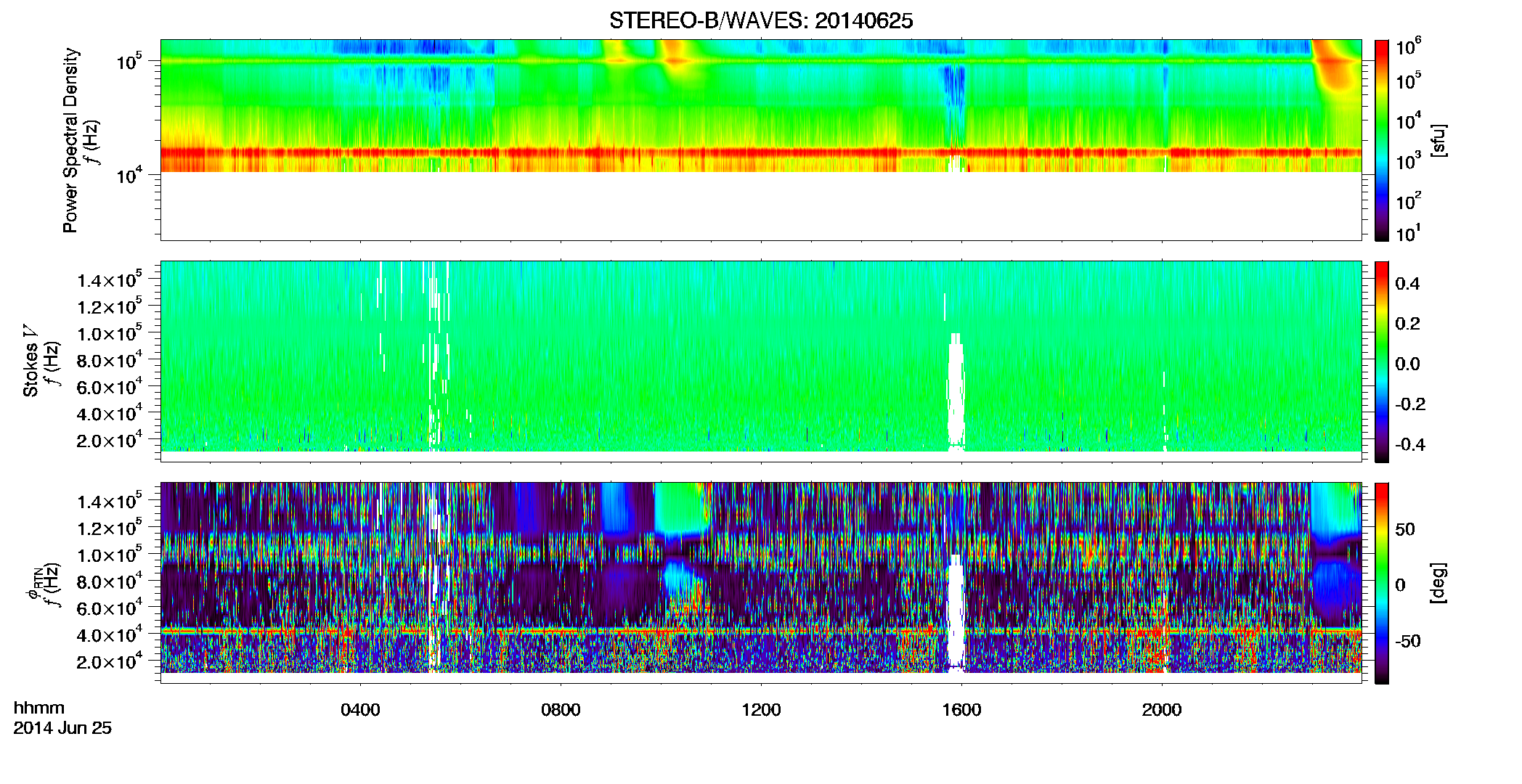
Task: Click the 10^5 frequency tick on the top panel axis
Action: [129, 62]
